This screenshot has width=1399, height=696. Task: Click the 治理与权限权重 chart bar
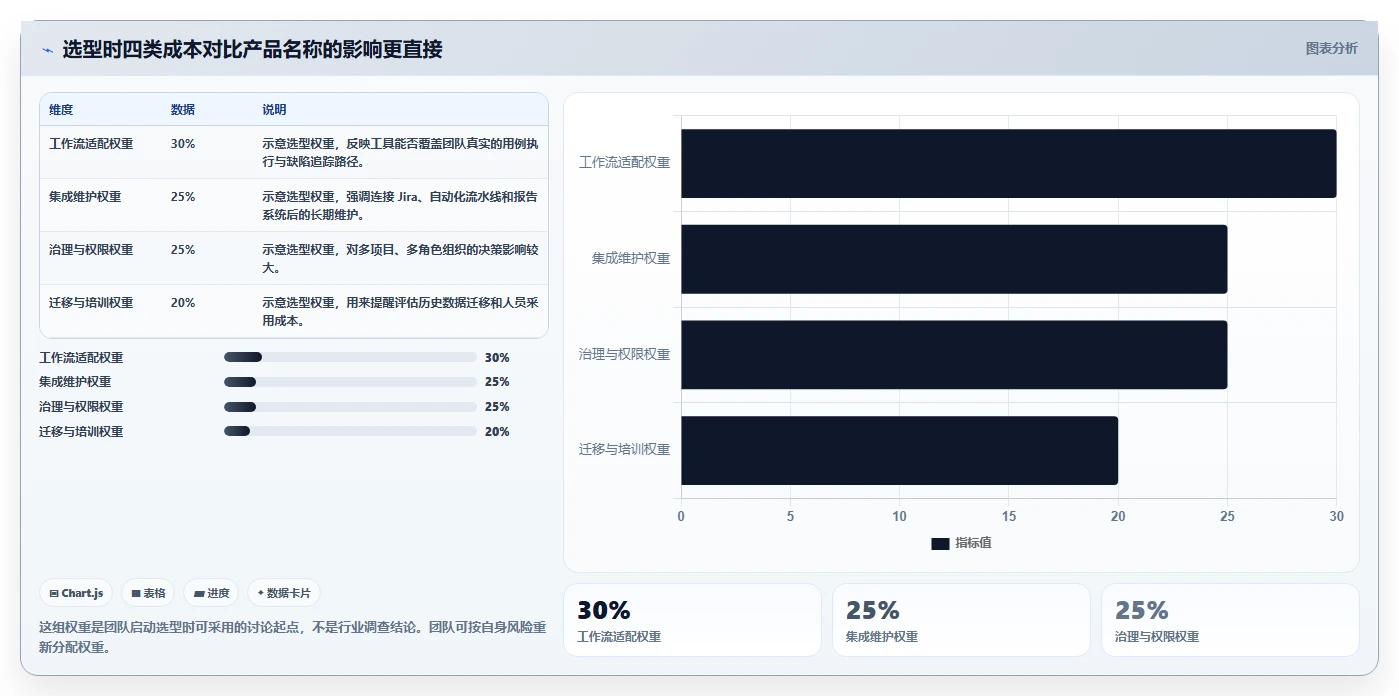point(954,354)
